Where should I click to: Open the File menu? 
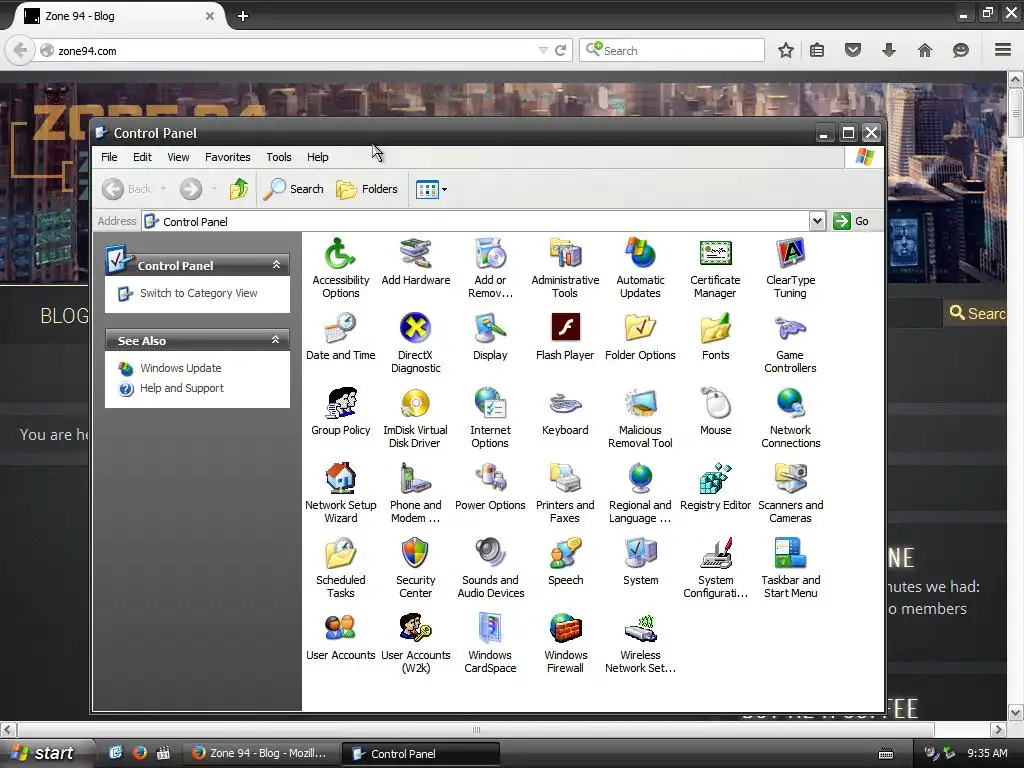coord(109,157)
